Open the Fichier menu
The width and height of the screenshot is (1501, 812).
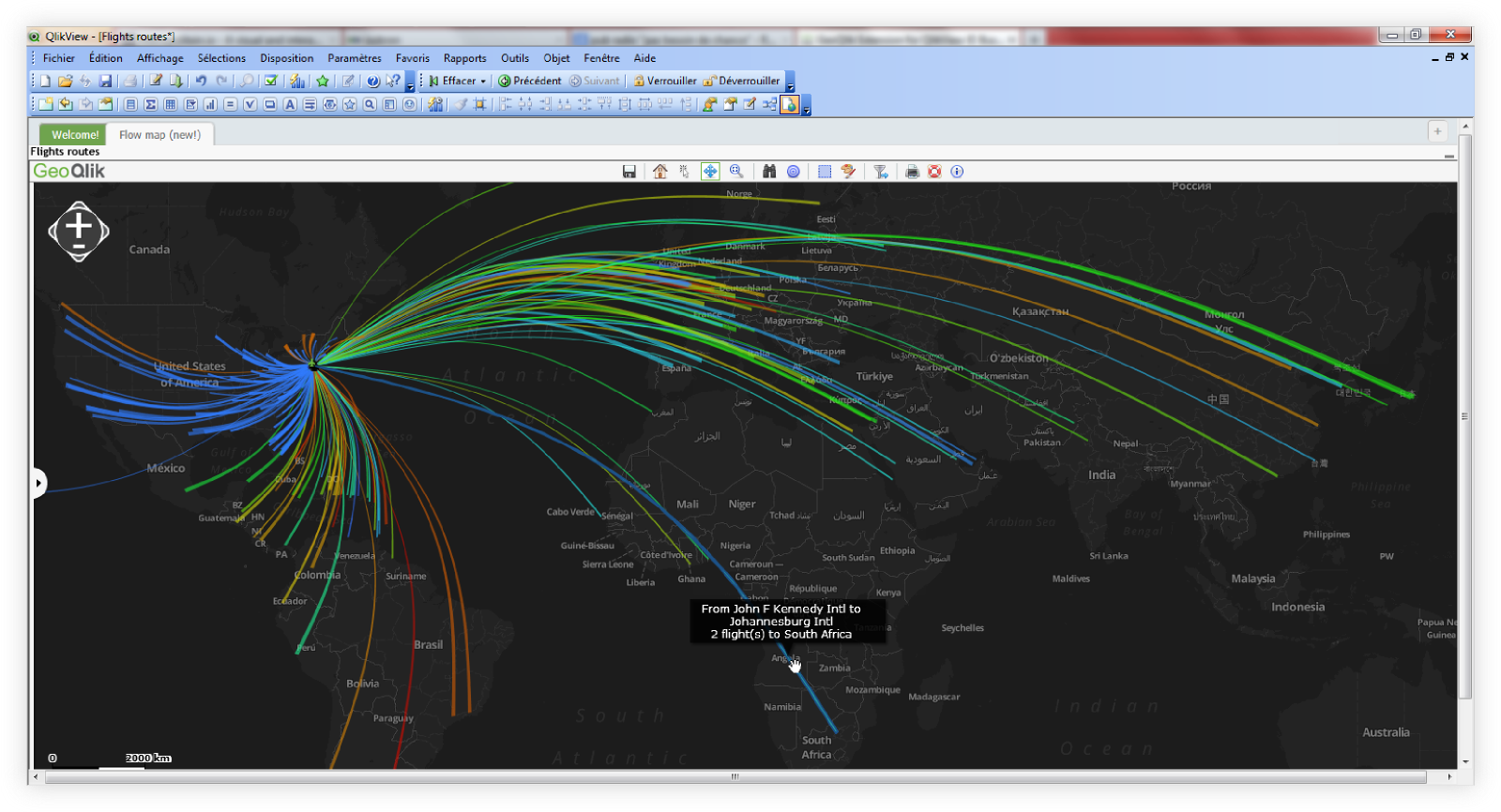click(58, 58)
